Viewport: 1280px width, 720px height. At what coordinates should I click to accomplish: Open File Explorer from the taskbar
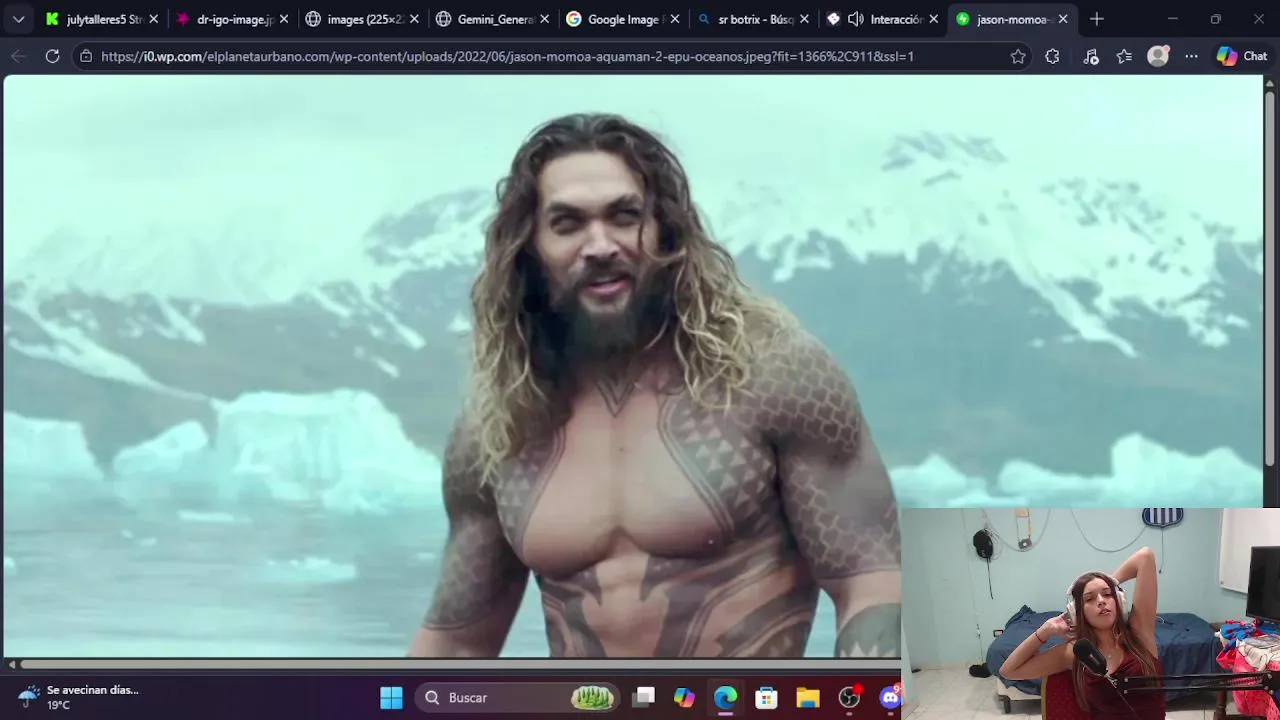(x=807, y=697)
